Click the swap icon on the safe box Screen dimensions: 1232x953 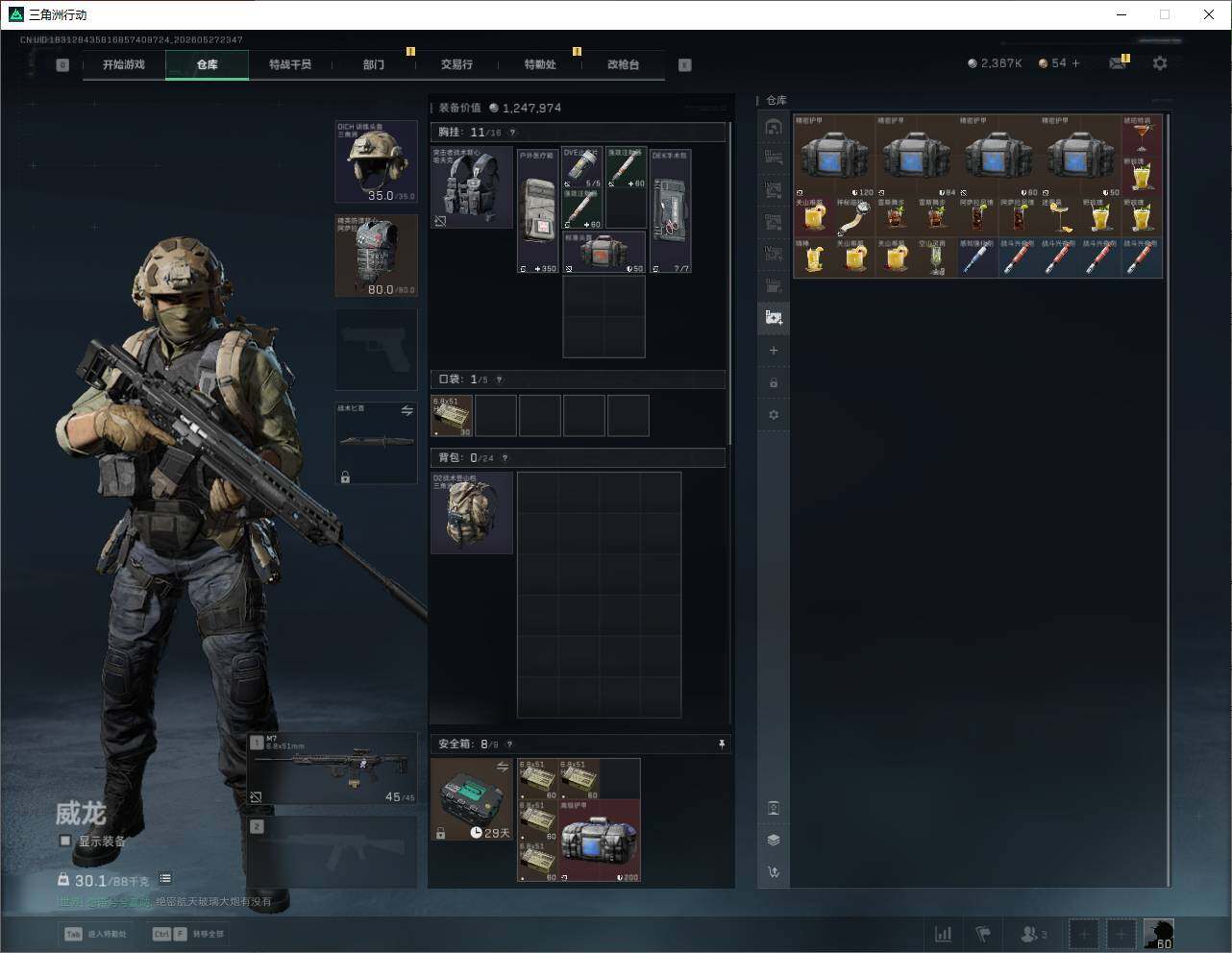(503, 766)
